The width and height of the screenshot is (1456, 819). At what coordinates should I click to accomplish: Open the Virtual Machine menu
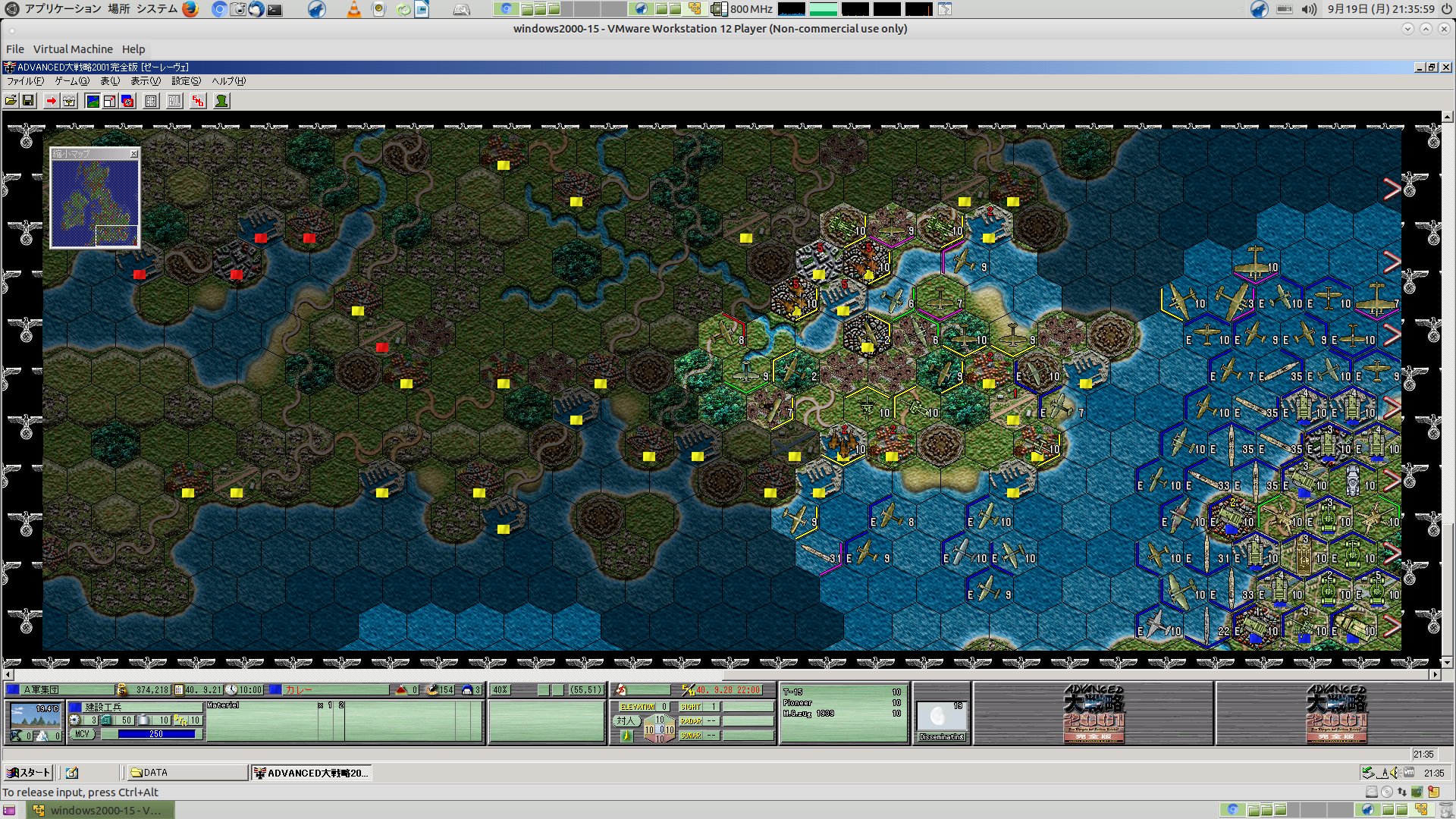(73, 49)
